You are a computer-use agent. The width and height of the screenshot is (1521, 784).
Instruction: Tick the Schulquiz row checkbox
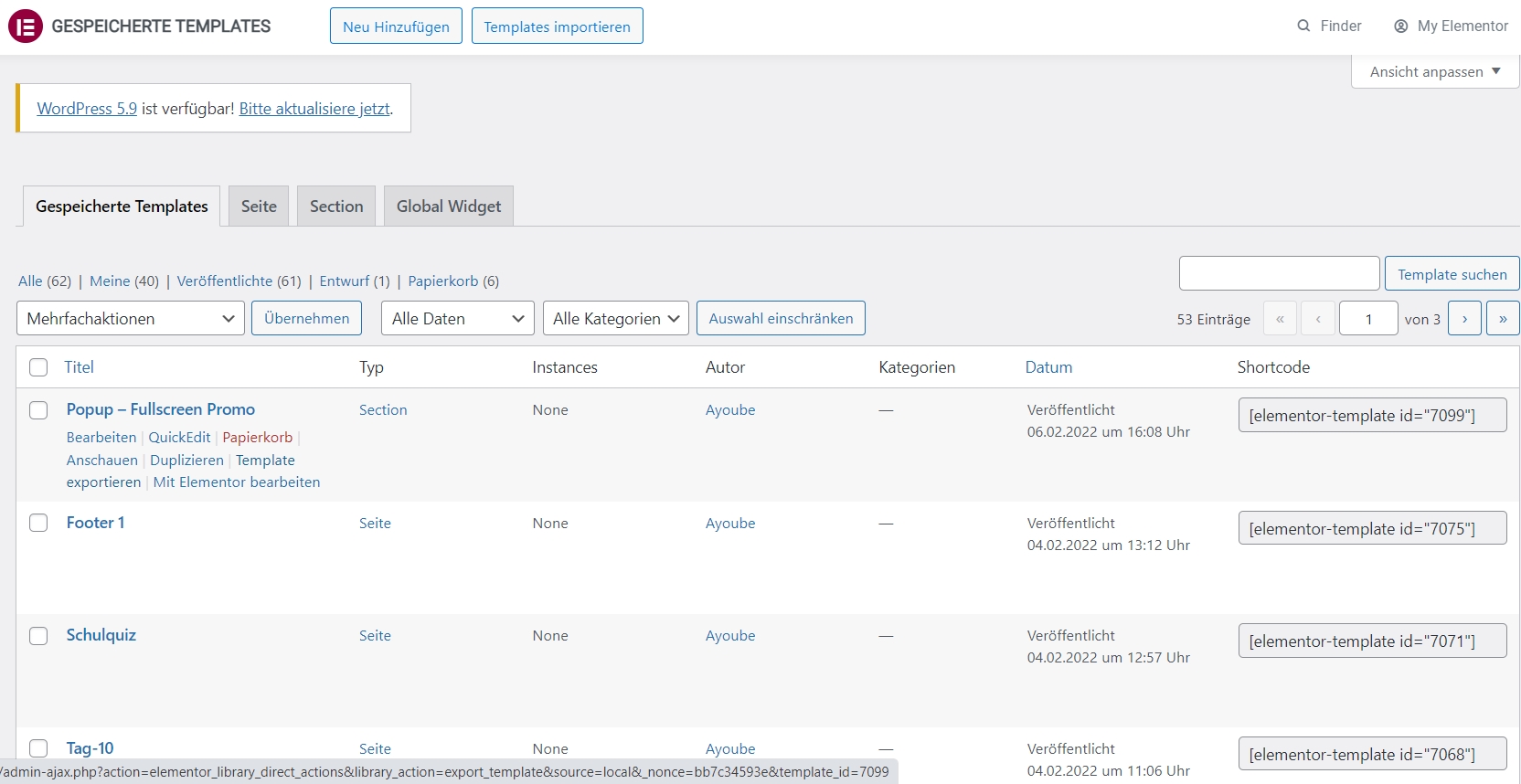tap(38, 636)
